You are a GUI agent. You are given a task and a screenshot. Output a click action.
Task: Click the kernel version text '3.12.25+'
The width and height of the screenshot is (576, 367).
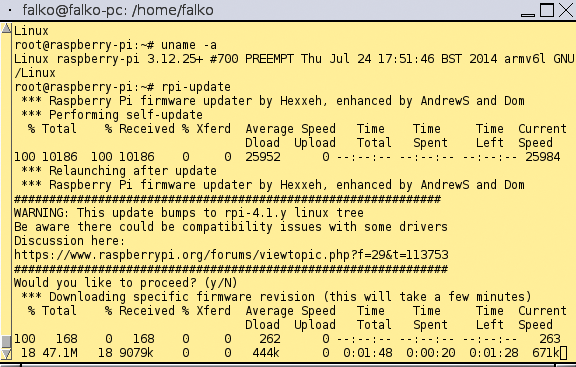175,59
